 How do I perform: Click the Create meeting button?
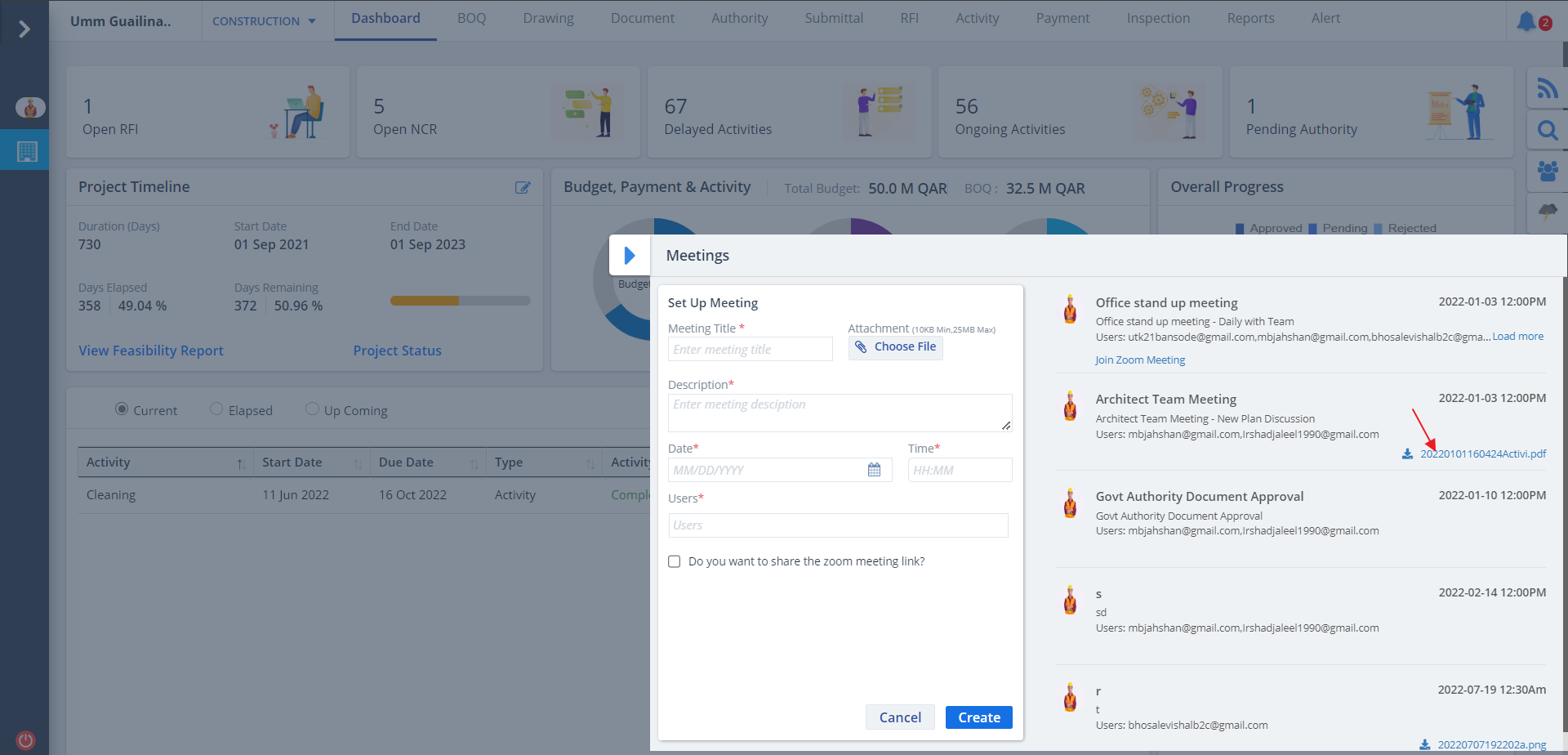point(978,717)
